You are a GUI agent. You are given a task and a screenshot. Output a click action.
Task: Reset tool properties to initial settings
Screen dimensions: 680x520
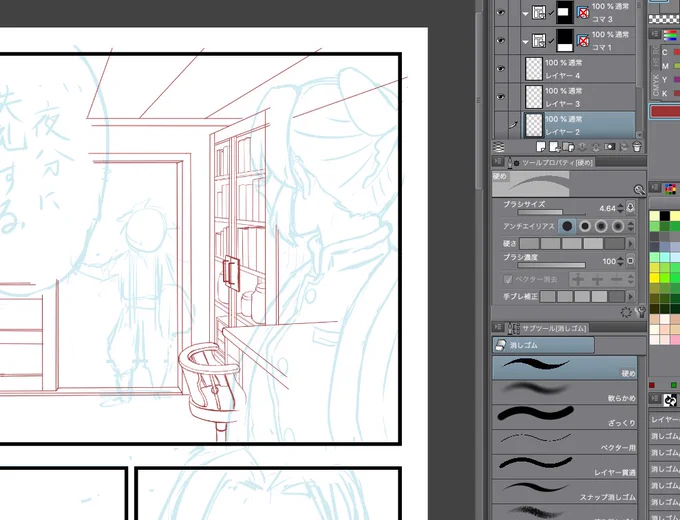(x=625, y=312)
